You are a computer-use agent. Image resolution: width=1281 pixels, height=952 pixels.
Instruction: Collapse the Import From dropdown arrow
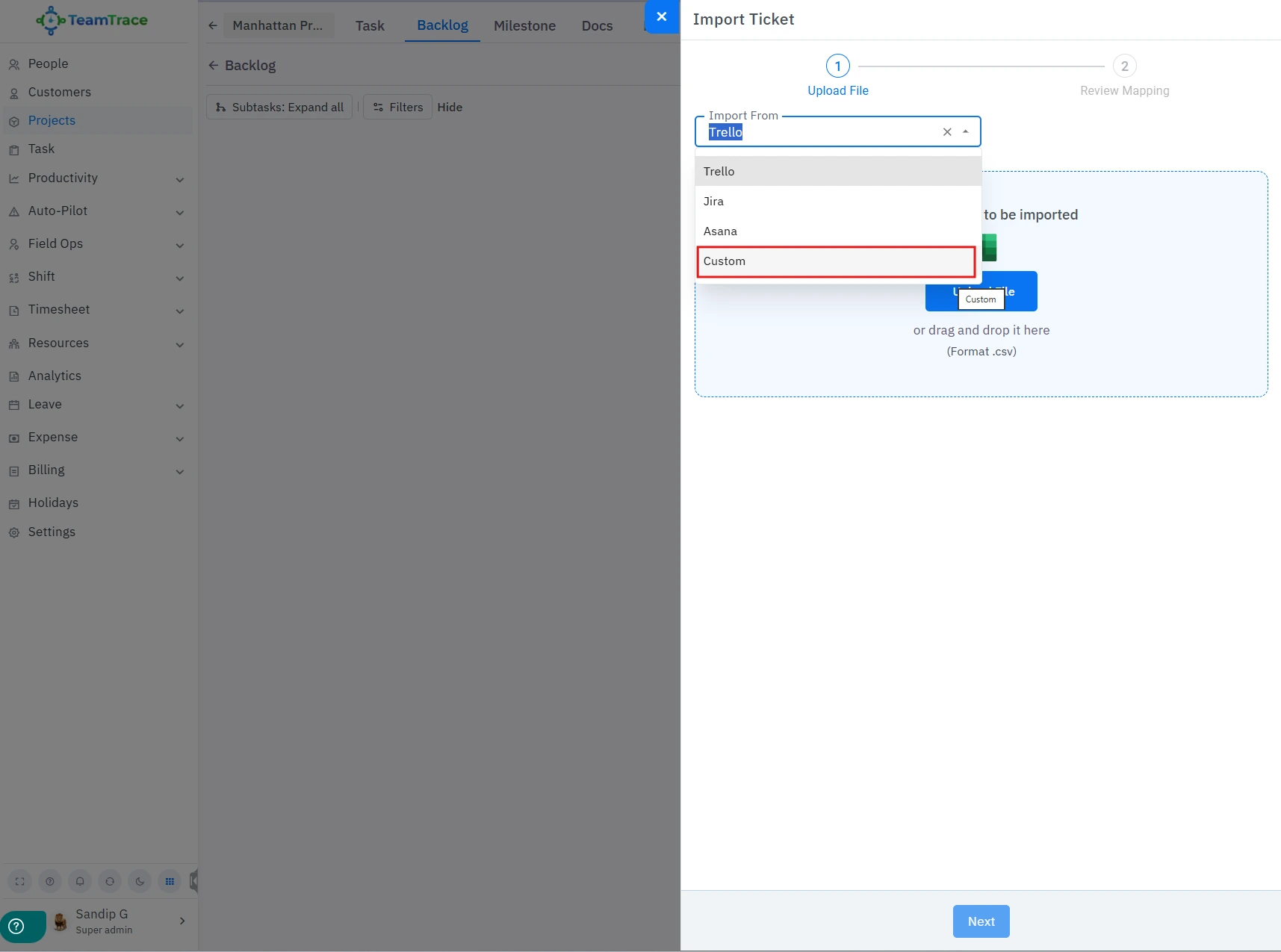point(966,132)
